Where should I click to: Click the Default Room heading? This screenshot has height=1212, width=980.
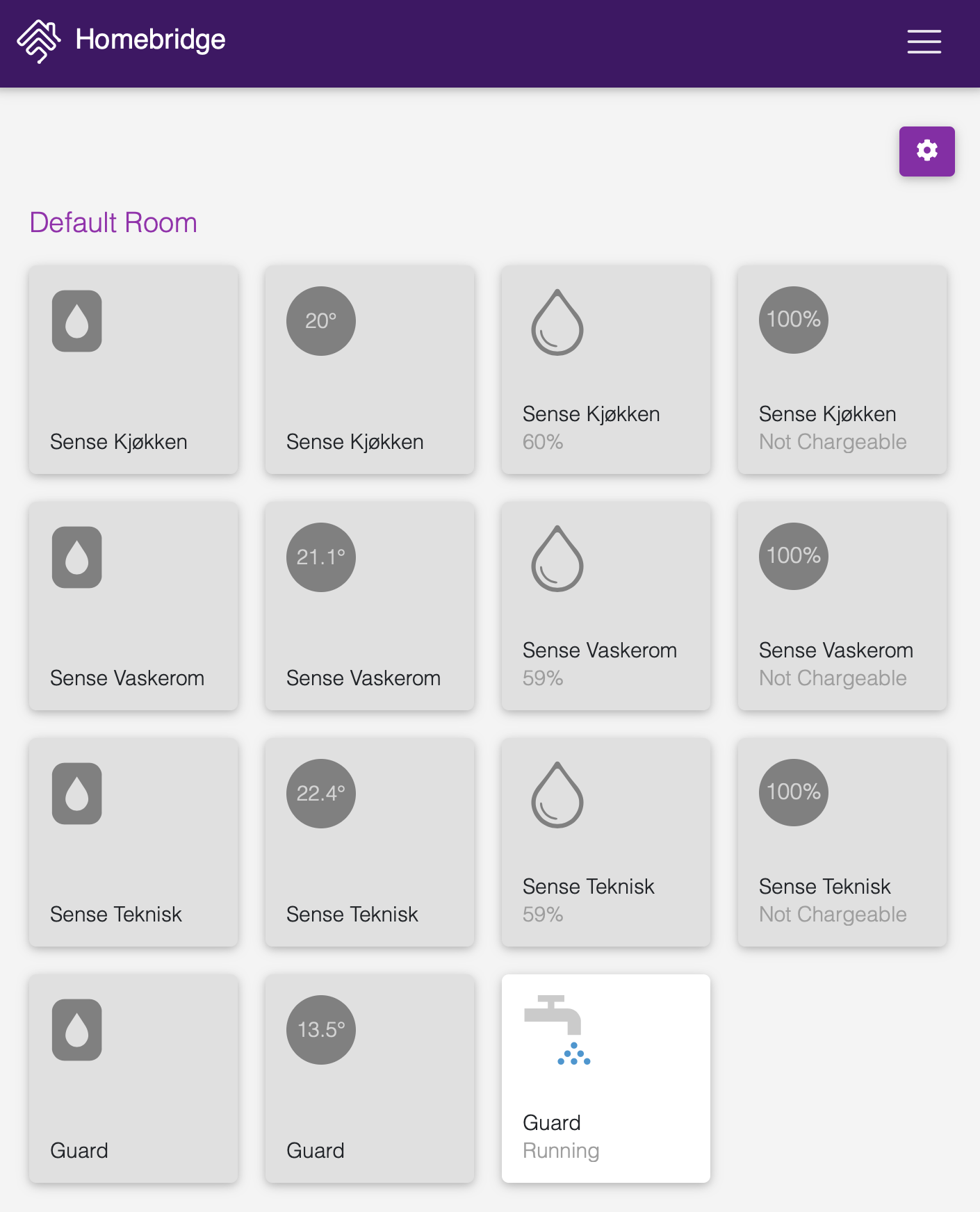(113, 223)
